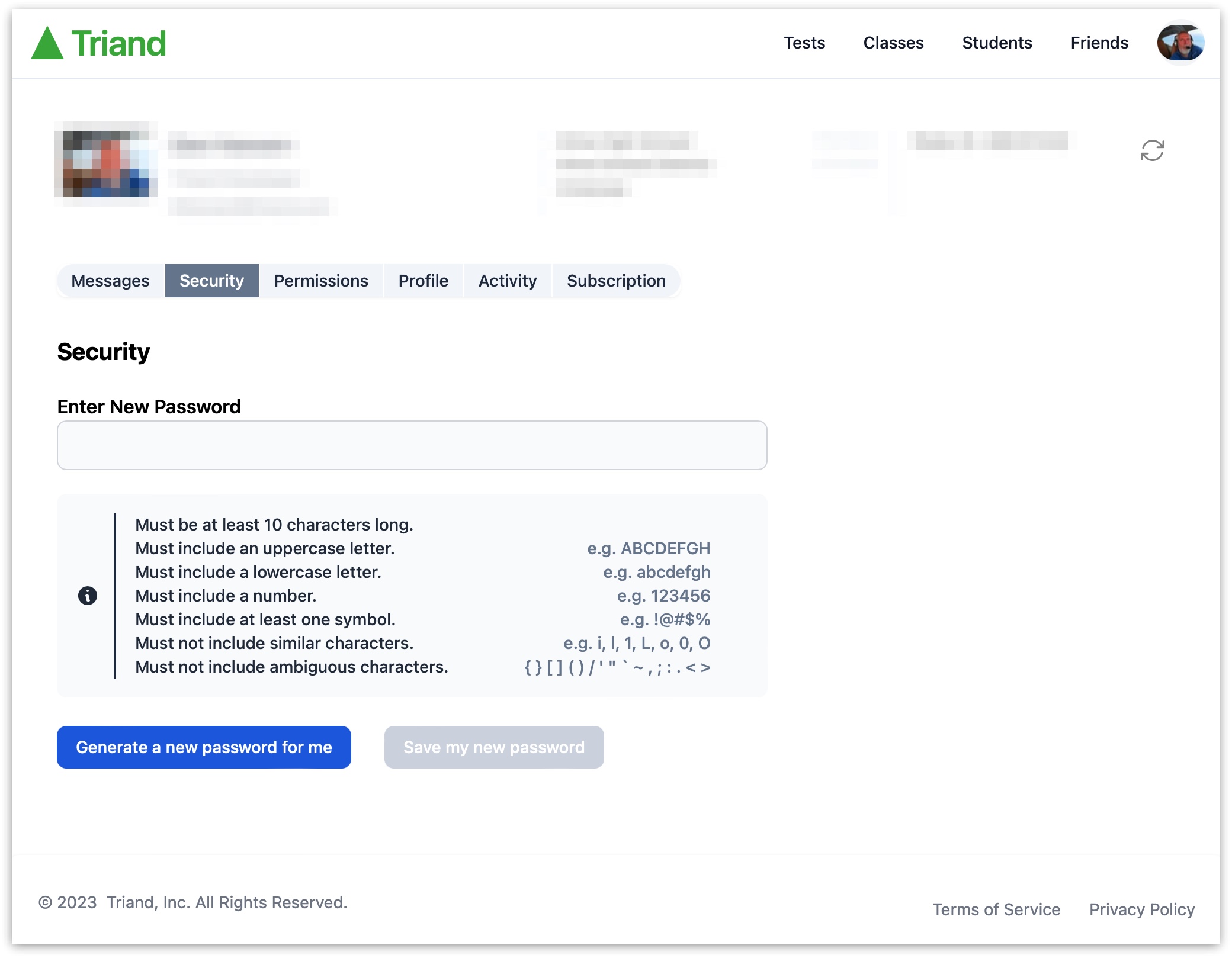
Task: Click the Triand logo icon
Action: pyautogui.click(x=48, y=42)
